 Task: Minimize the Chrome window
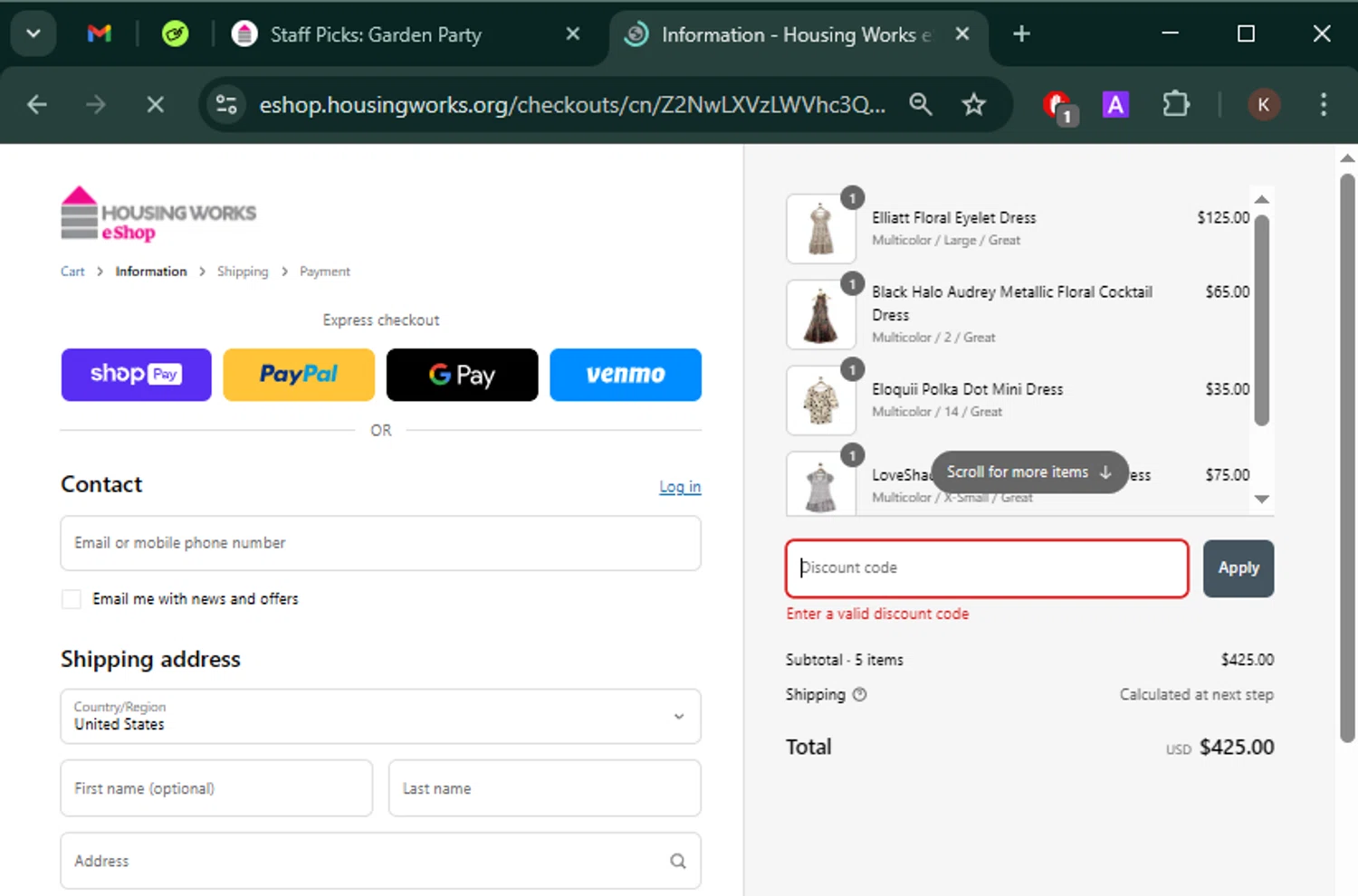(1170, 34)
